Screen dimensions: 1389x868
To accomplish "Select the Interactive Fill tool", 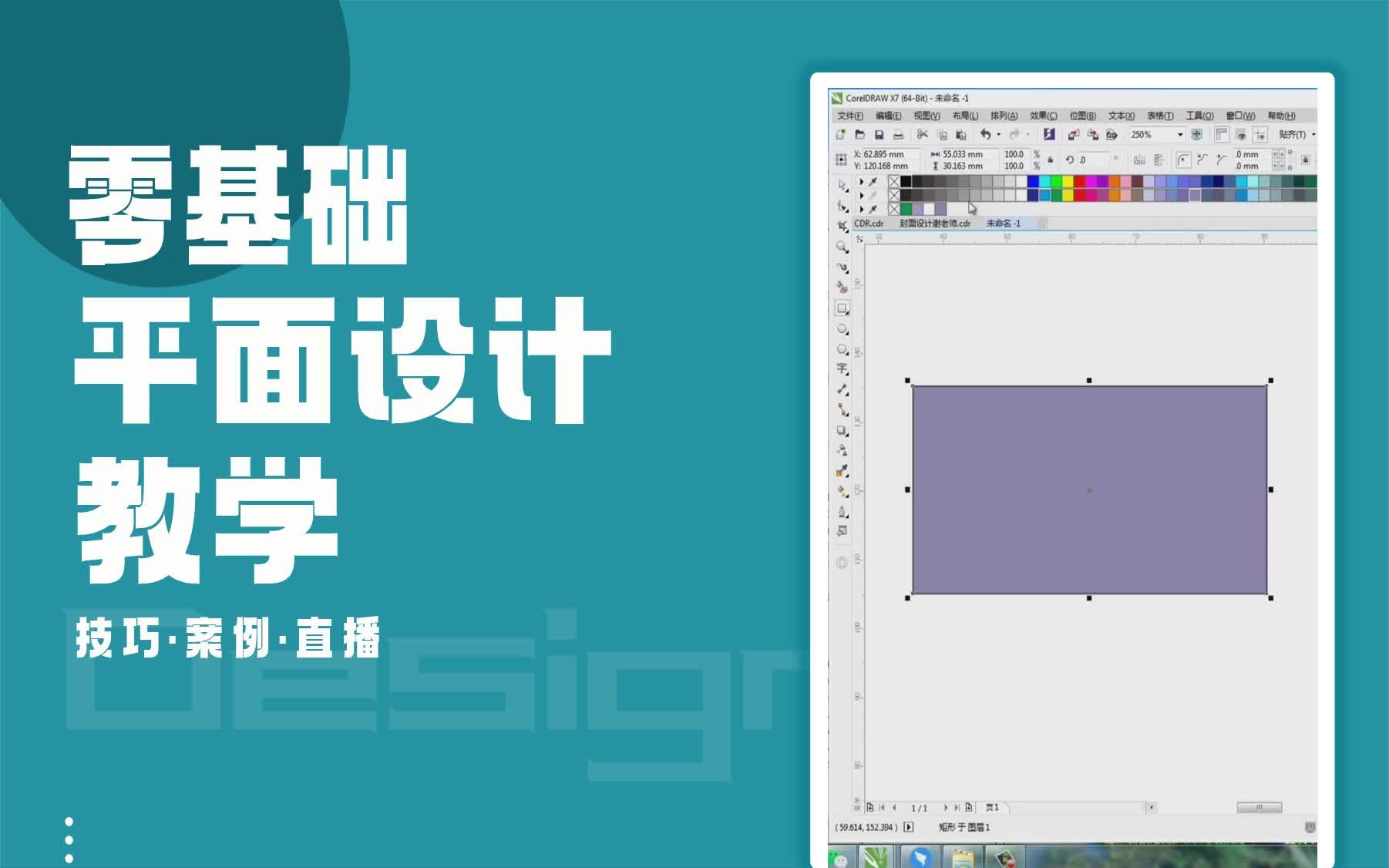I will coord(842,490).
